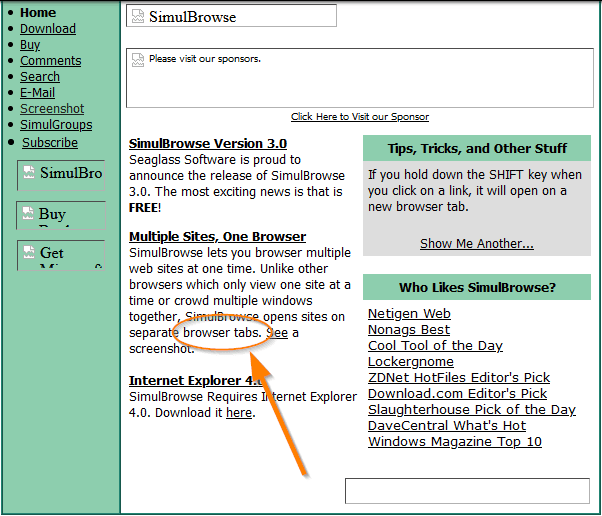Click the broken Get image in sidebar
The height and width of the screenshot is (516, 602).
pos(61,255)
